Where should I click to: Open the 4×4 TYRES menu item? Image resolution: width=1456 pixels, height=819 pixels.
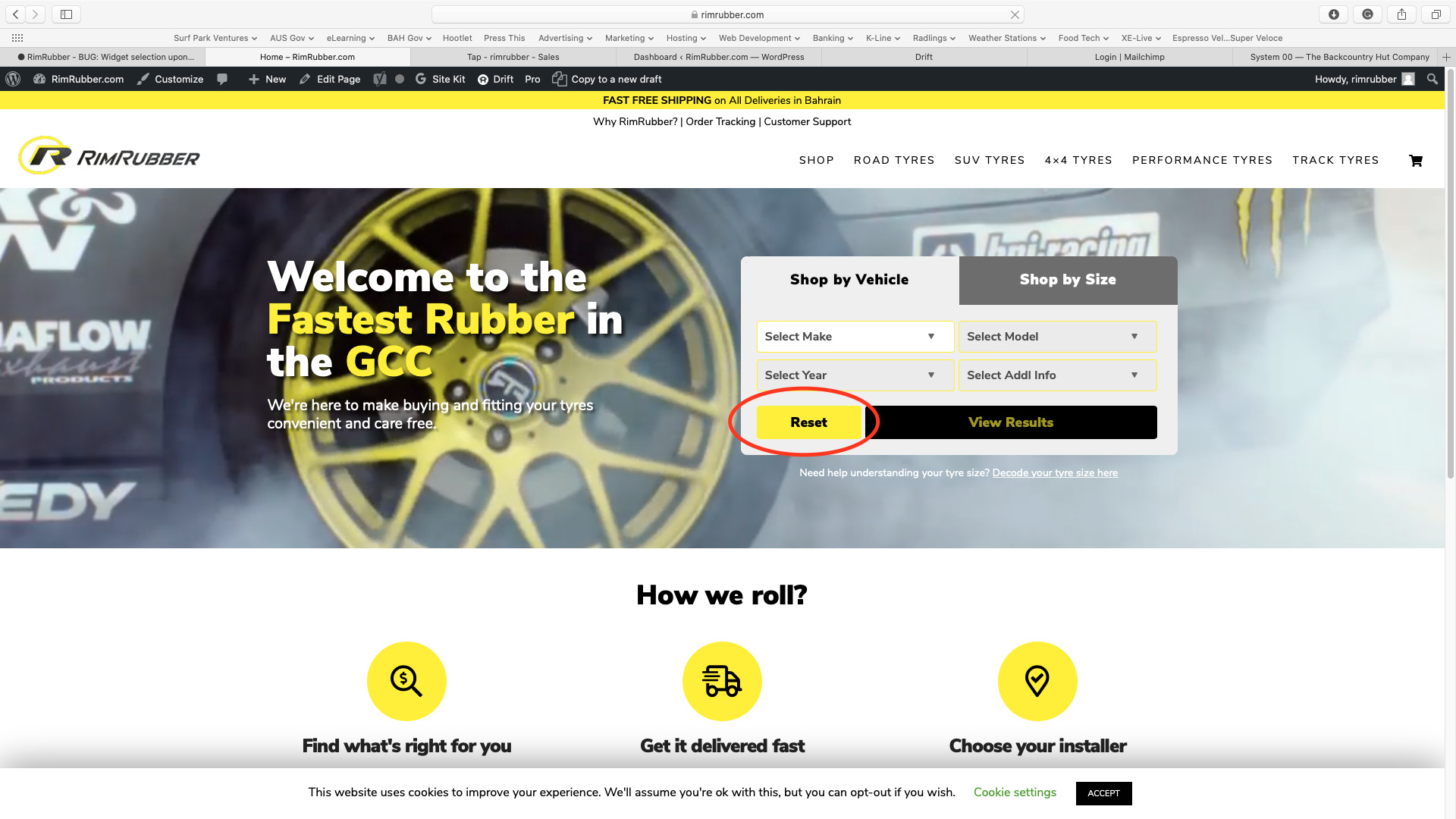click(1078, 160)
